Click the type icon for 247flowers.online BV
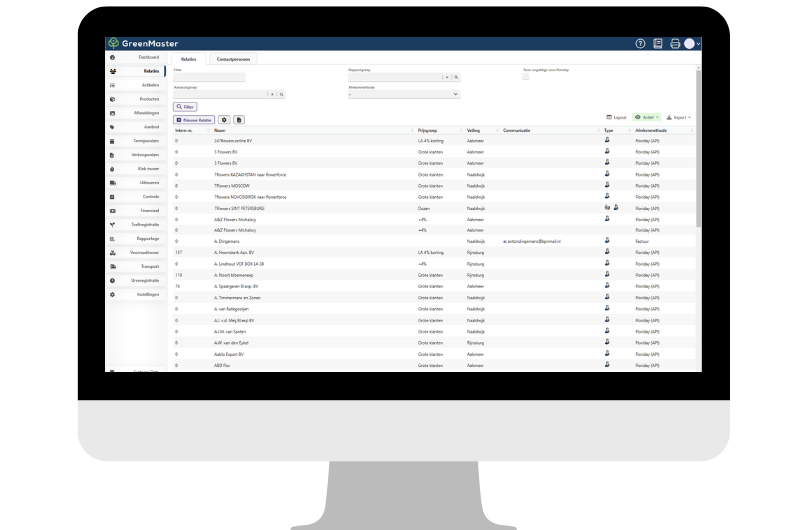 click(607, 140)
